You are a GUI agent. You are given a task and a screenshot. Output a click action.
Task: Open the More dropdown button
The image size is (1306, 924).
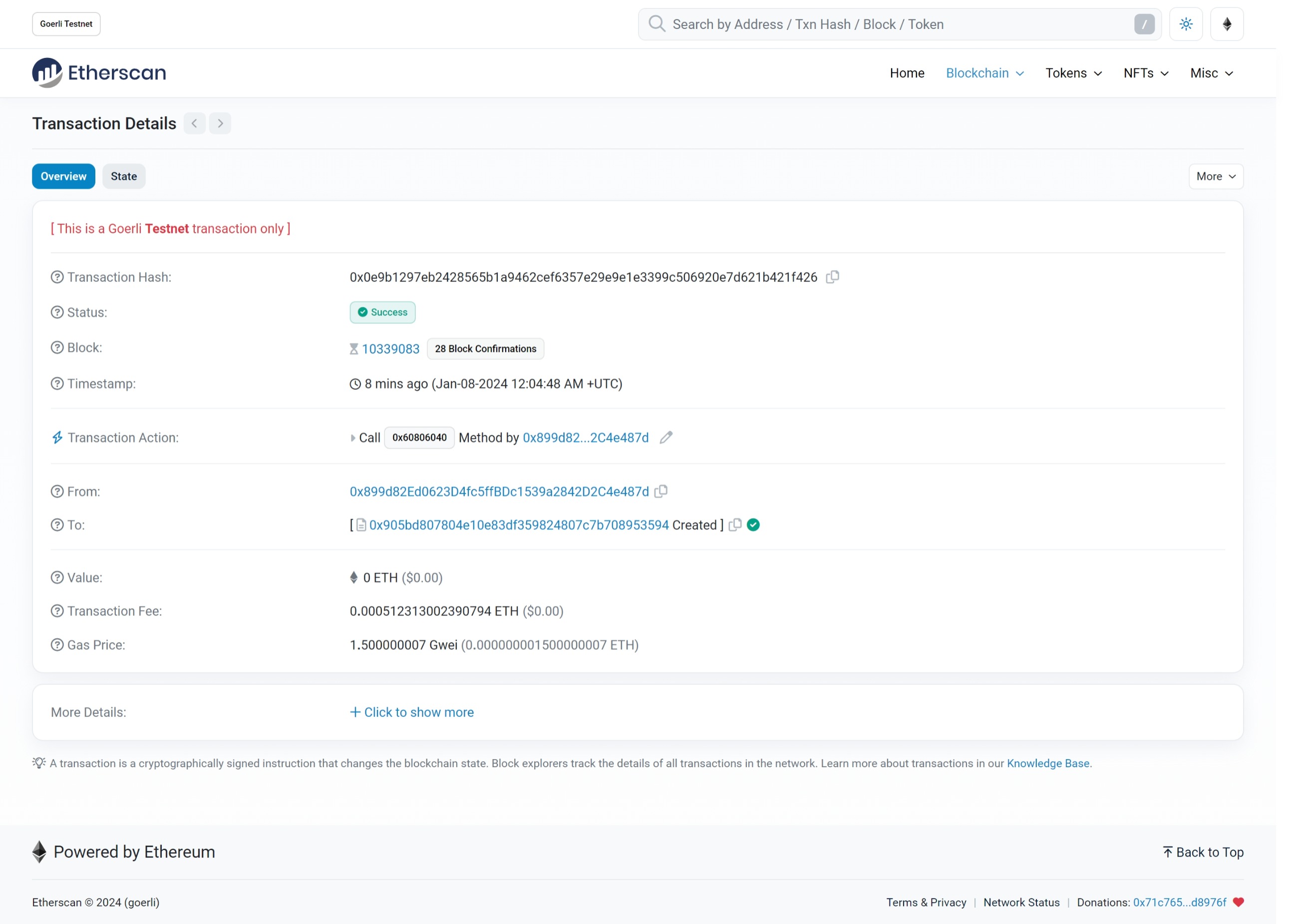[1216, 176]
